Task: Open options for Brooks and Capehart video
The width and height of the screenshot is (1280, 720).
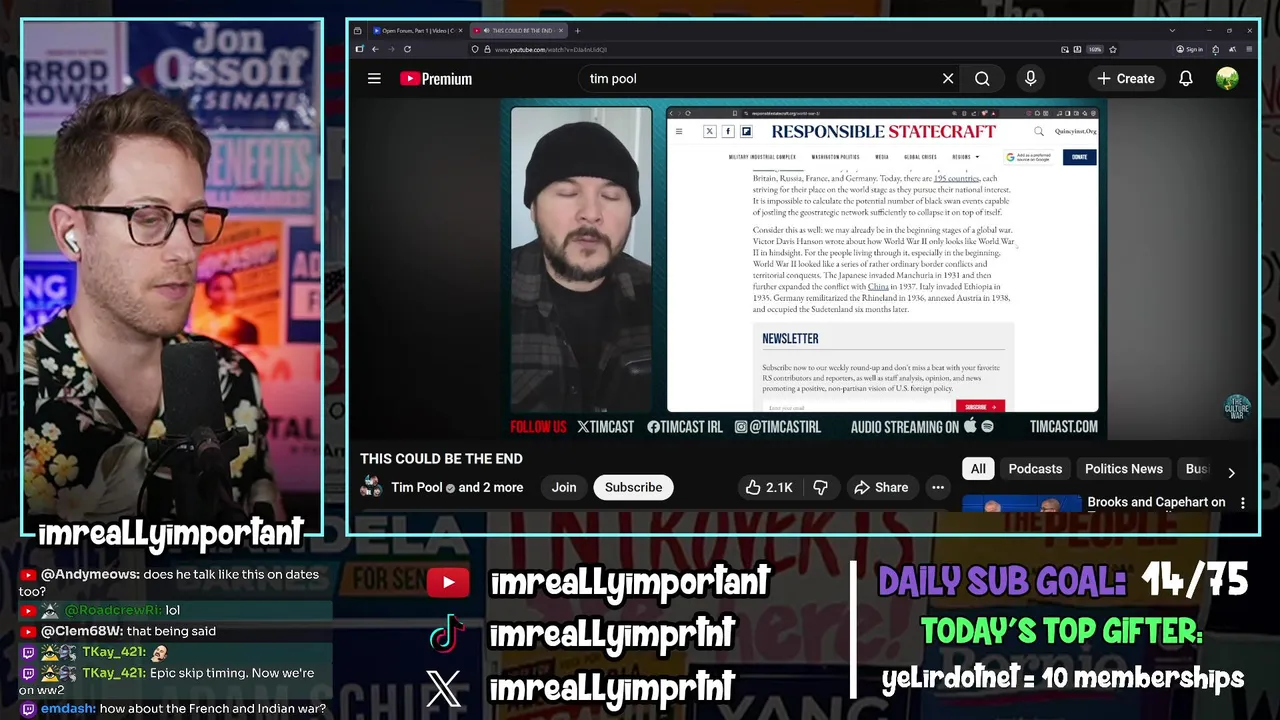Action: (x=1243, y=503)
